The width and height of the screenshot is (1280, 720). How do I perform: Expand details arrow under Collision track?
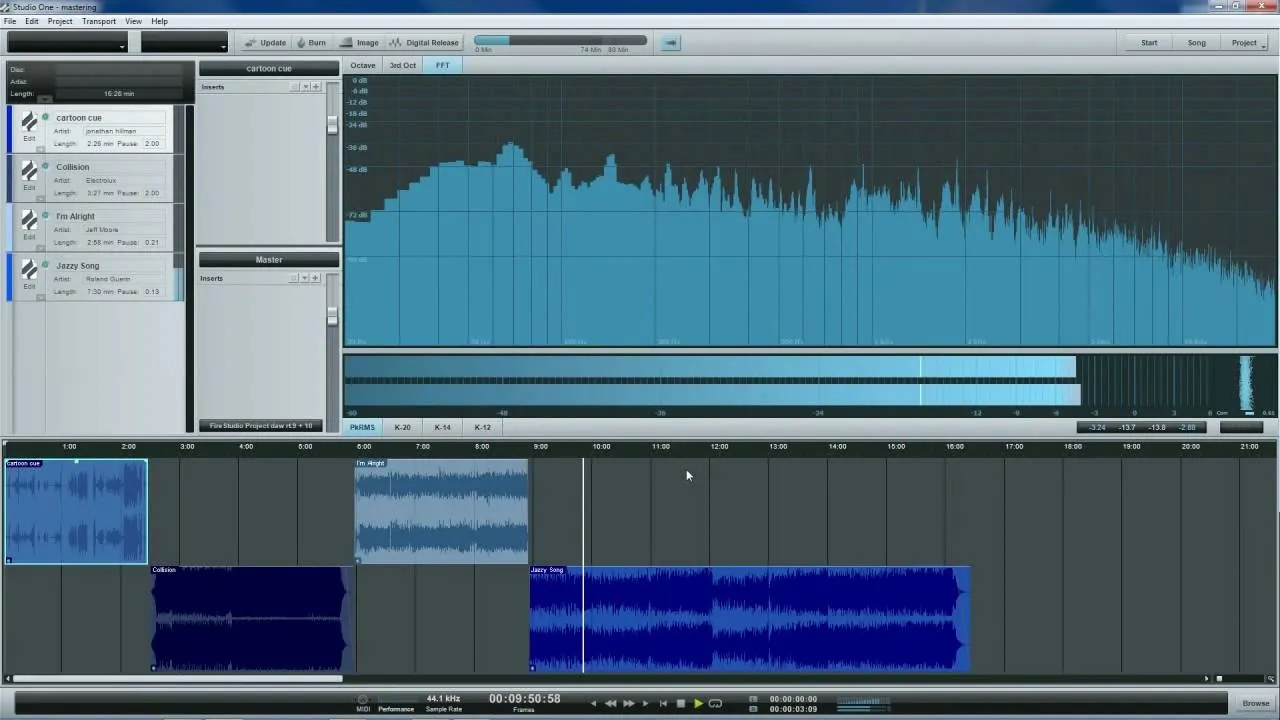point(41,199)
